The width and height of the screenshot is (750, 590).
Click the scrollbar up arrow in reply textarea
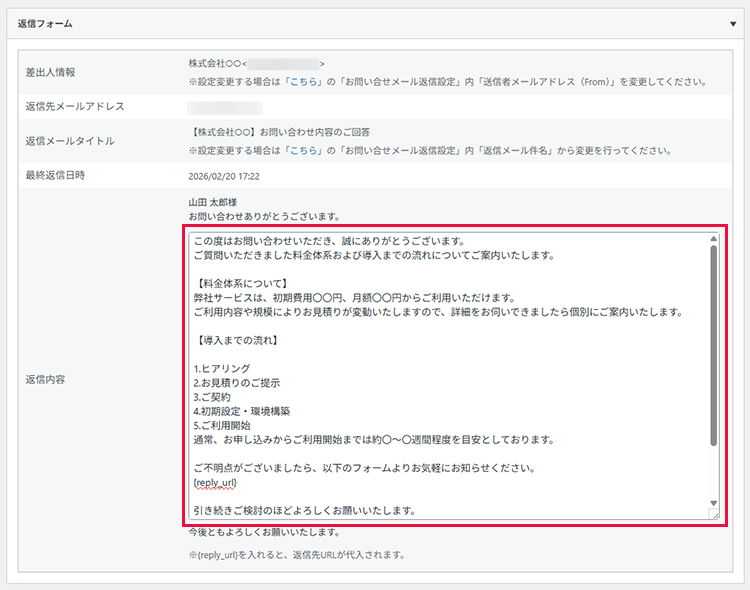(x=713, y=239)
